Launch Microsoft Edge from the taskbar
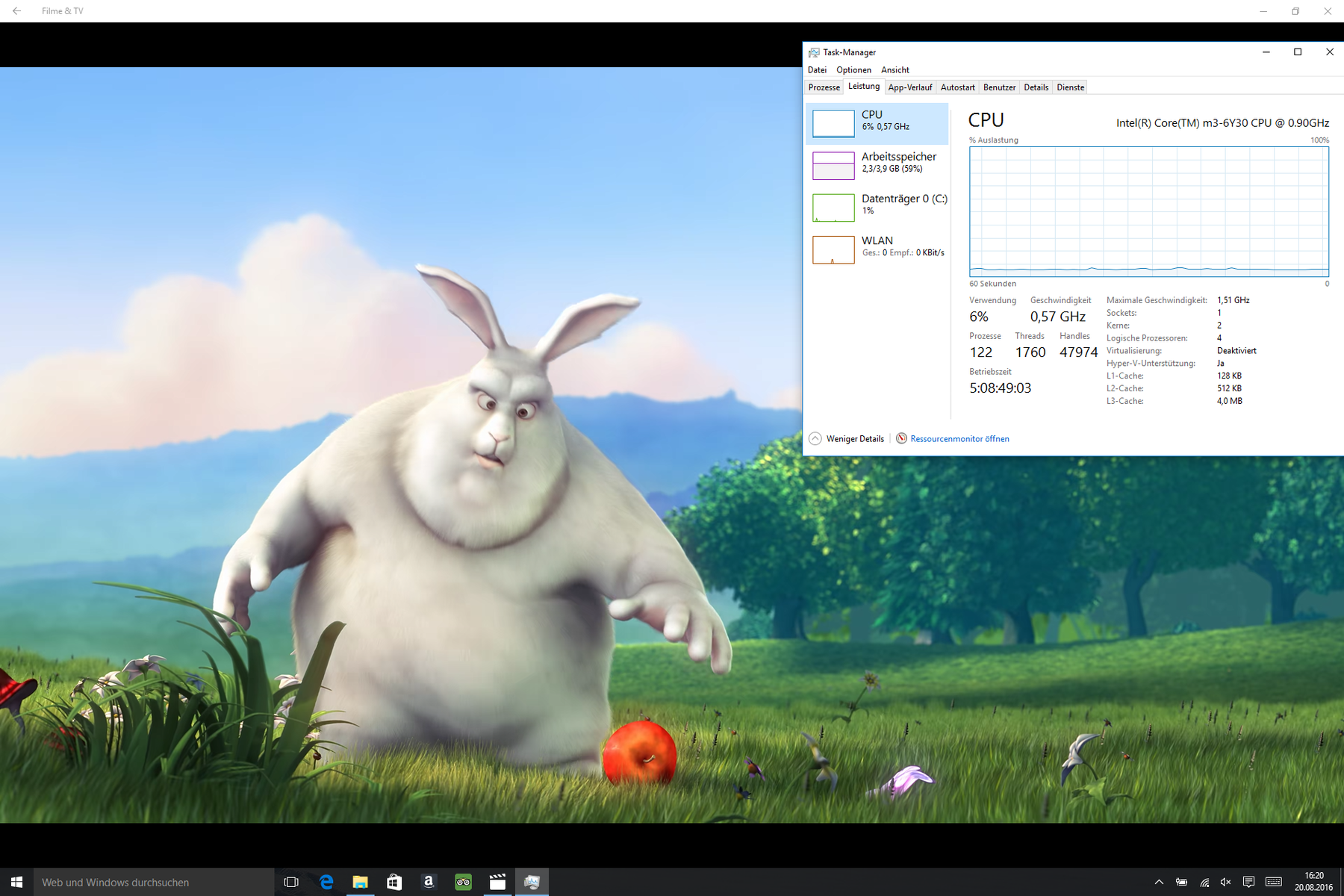Image resolution: width=1344 pixels, height=896 pixels. pos(326,882)
